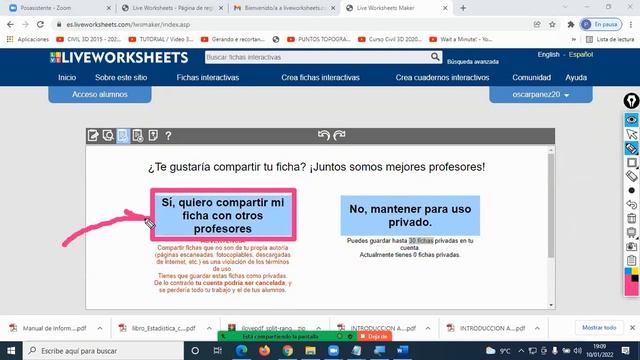This screenshot has width=640, height=360.
Task: Click Acceso alumnos button
Action: coord(100,94)
